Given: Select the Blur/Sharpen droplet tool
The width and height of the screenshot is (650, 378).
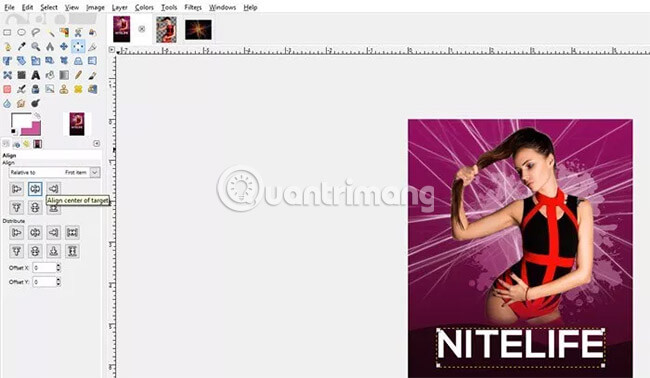Looking at the screenshot, I should [7, 103].
